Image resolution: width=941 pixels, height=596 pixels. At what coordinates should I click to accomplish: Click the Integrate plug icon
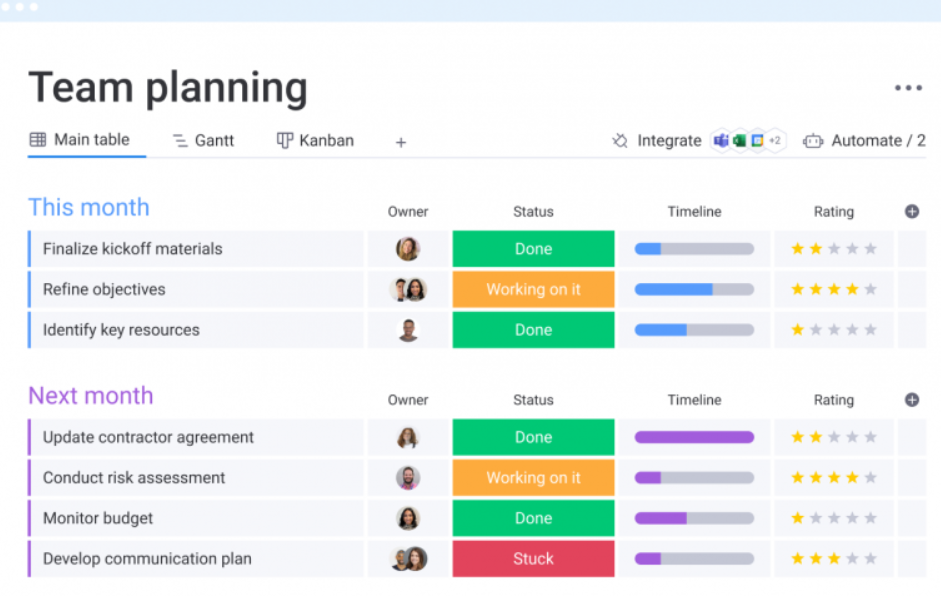tap(620, 141)
